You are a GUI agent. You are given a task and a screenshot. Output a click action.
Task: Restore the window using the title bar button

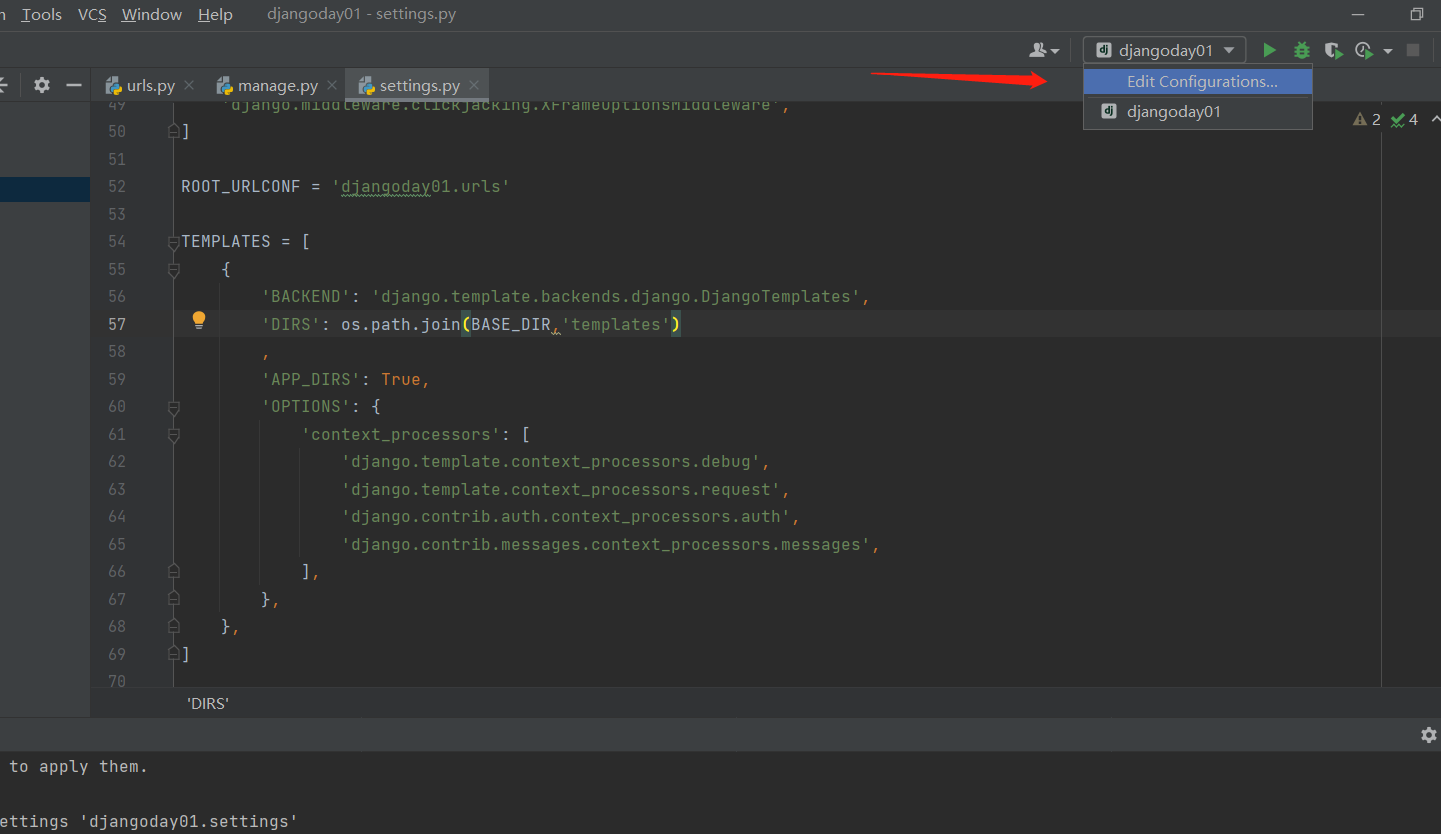[x=1416, y=14]
